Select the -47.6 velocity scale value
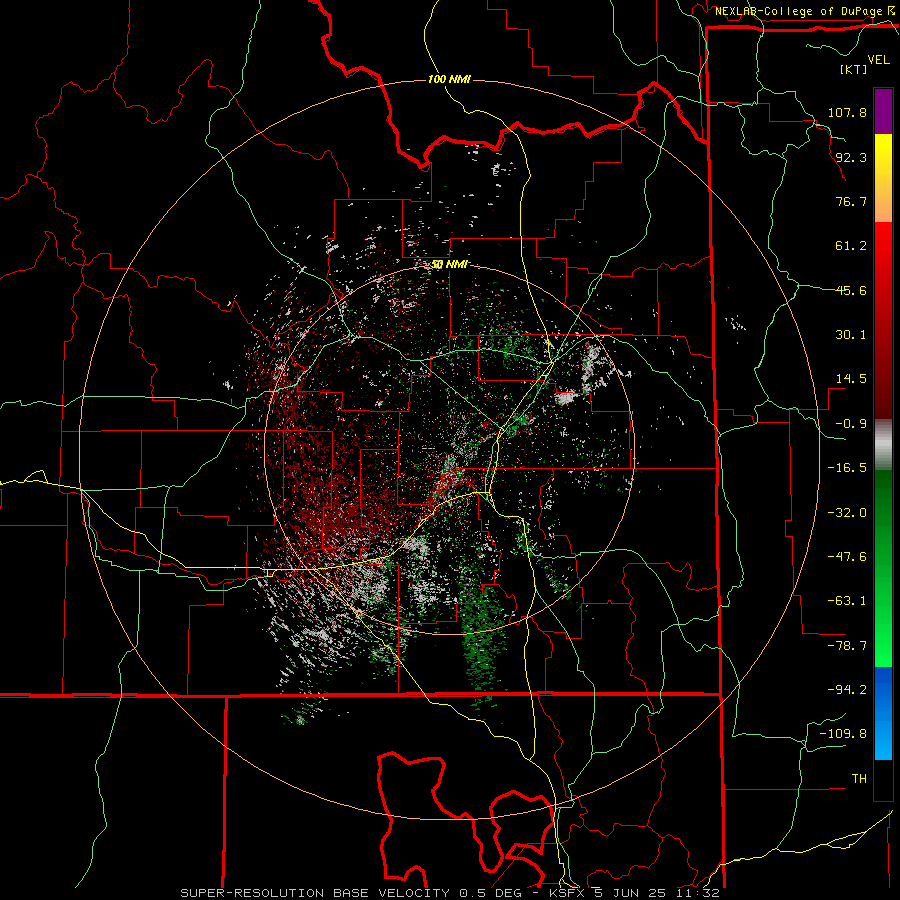 847,557
